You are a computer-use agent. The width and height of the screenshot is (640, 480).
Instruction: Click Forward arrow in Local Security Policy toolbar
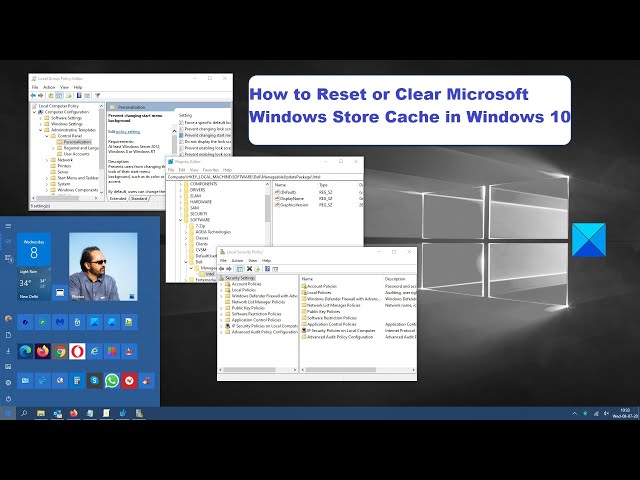click(229, 269)
